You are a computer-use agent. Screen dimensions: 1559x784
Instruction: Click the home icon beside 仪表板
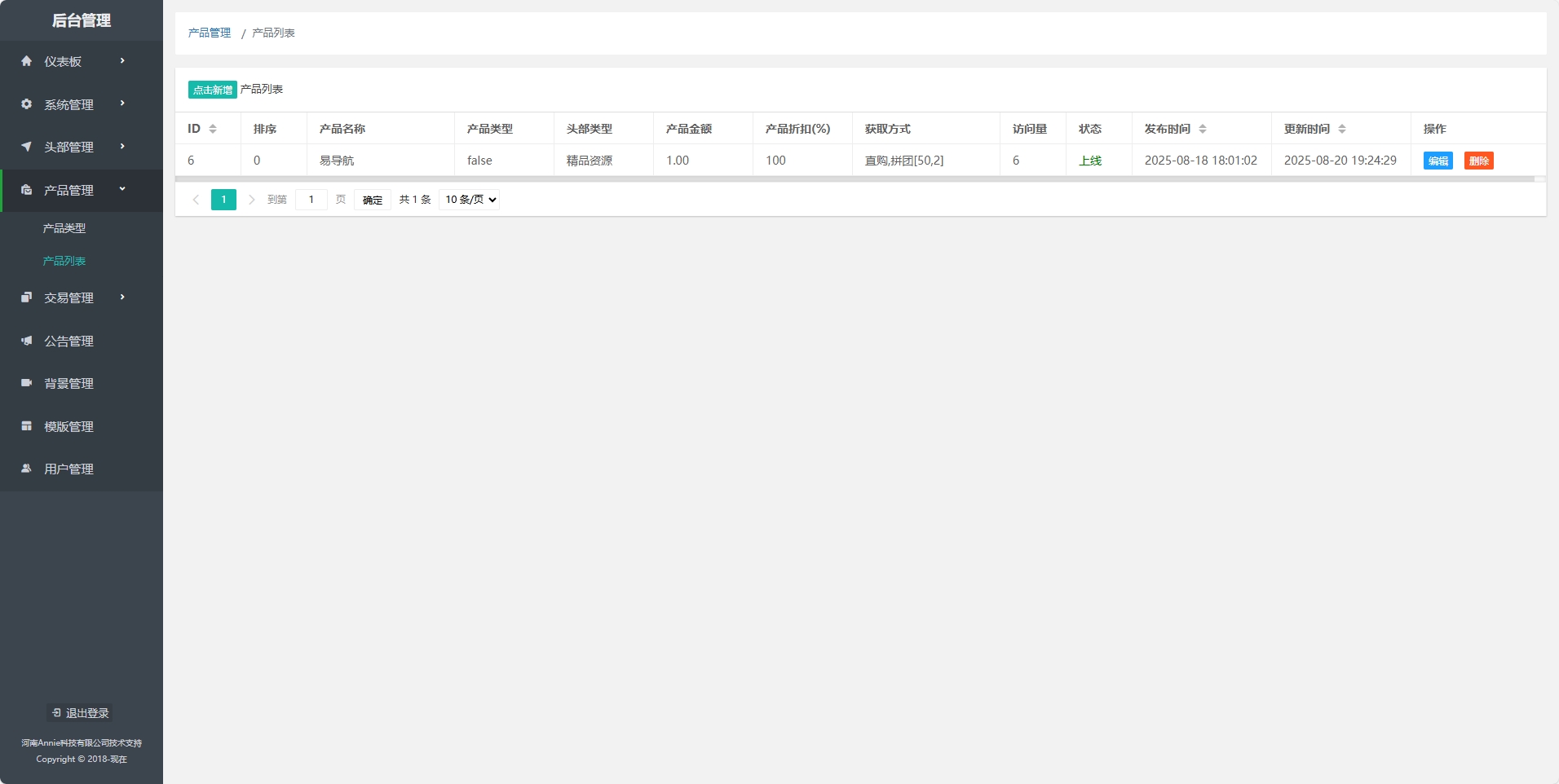click(26, 61)
